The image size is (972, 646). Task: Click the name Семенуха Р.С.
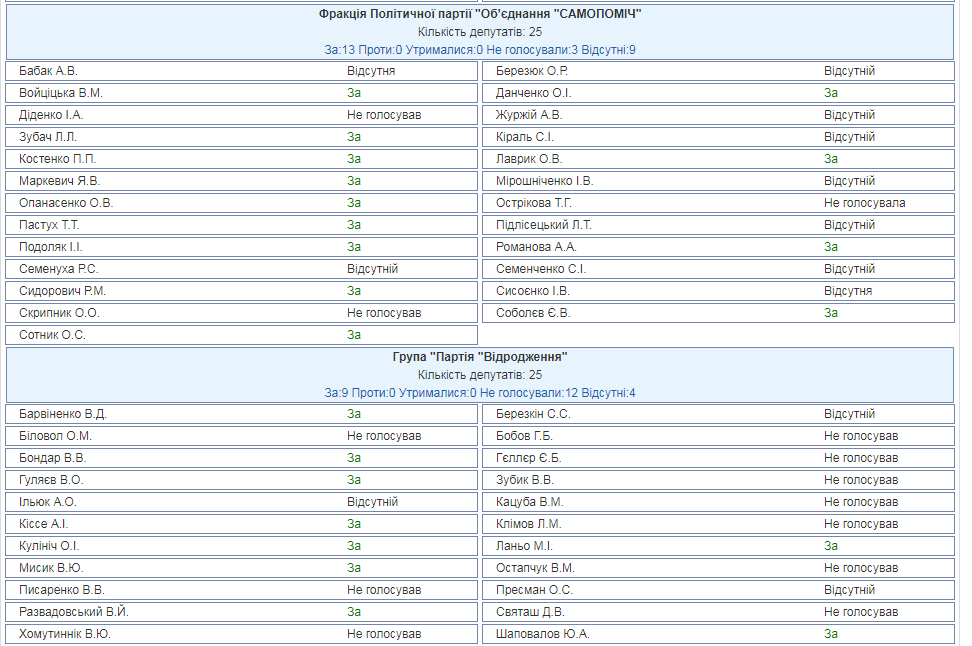point(58,269)
